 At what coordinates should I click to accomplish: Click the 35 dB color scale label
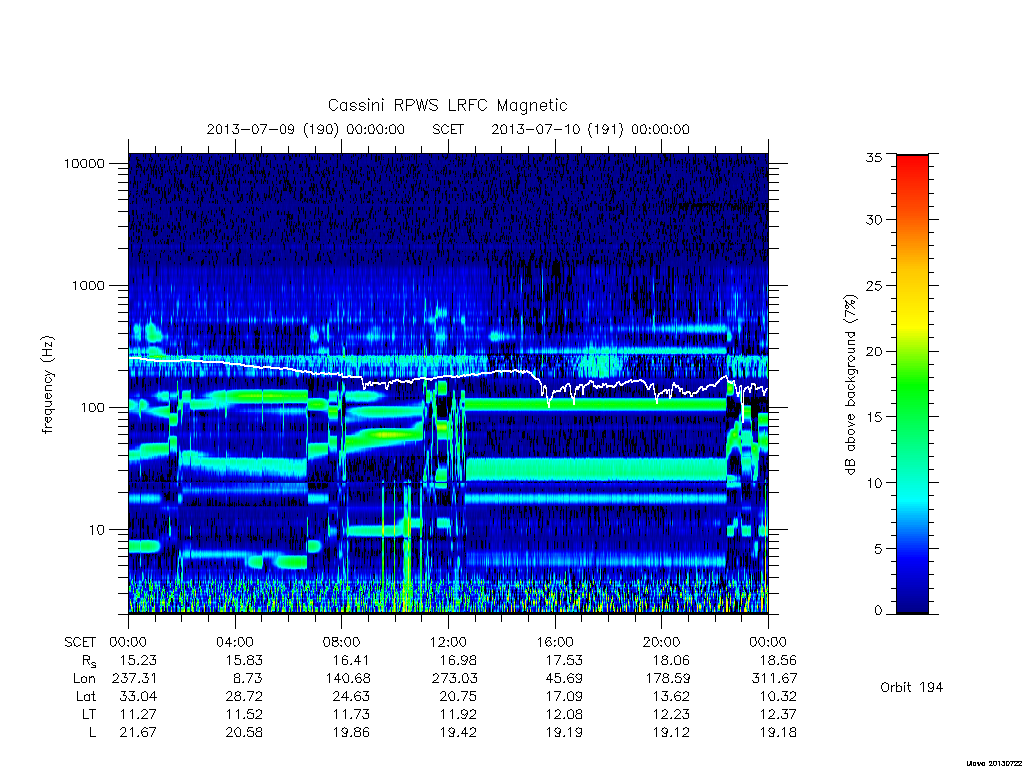pos(873,157)
